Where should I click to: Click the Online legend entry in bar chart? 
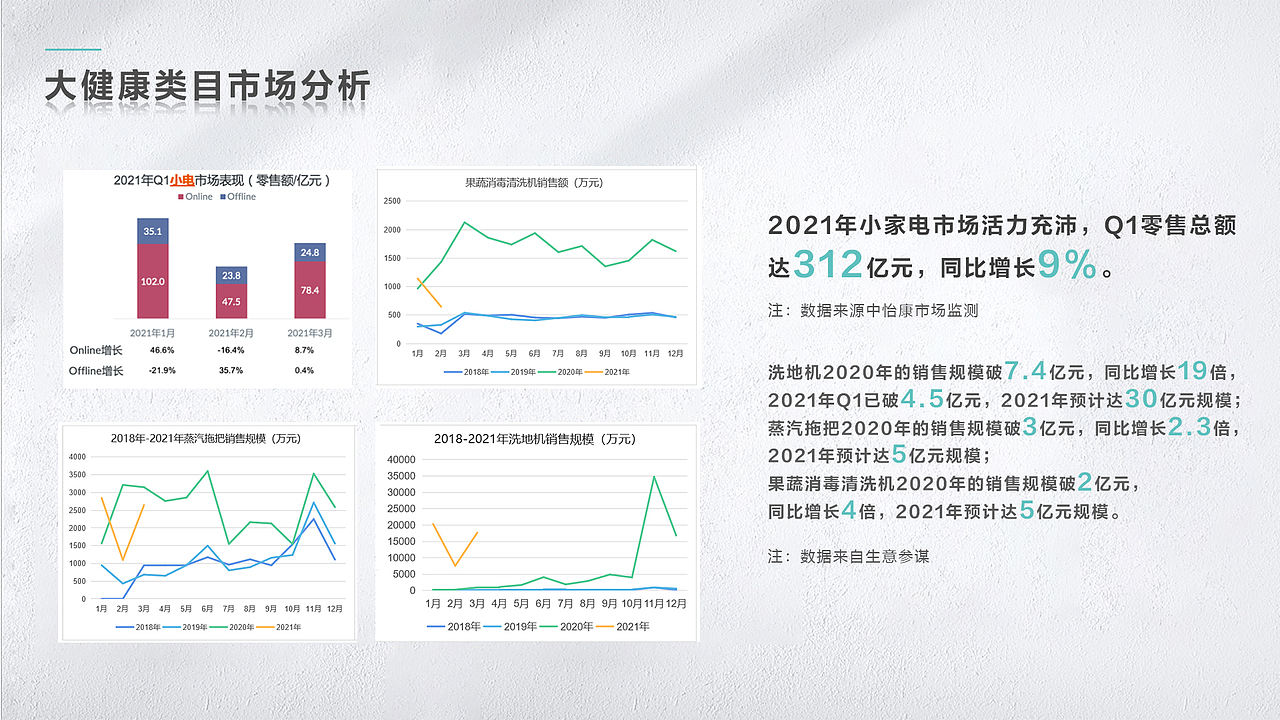tap(195, 197)
